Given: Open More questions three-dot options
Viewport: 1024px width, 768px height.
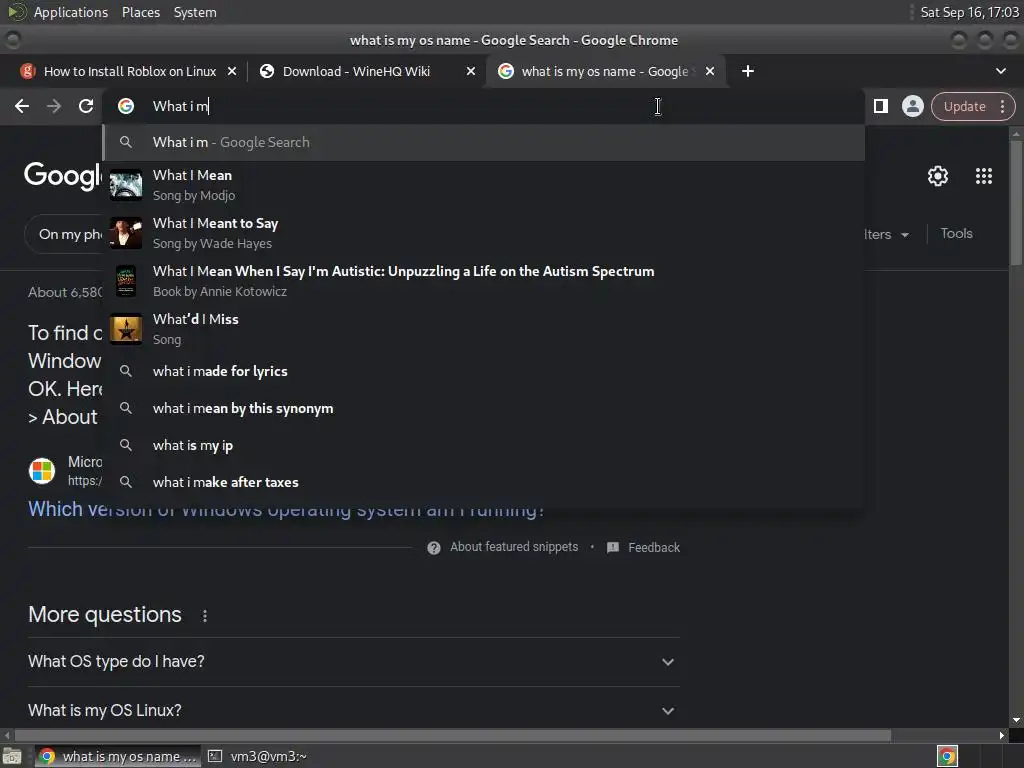Looking at the screenshot, I should point(204,616).
